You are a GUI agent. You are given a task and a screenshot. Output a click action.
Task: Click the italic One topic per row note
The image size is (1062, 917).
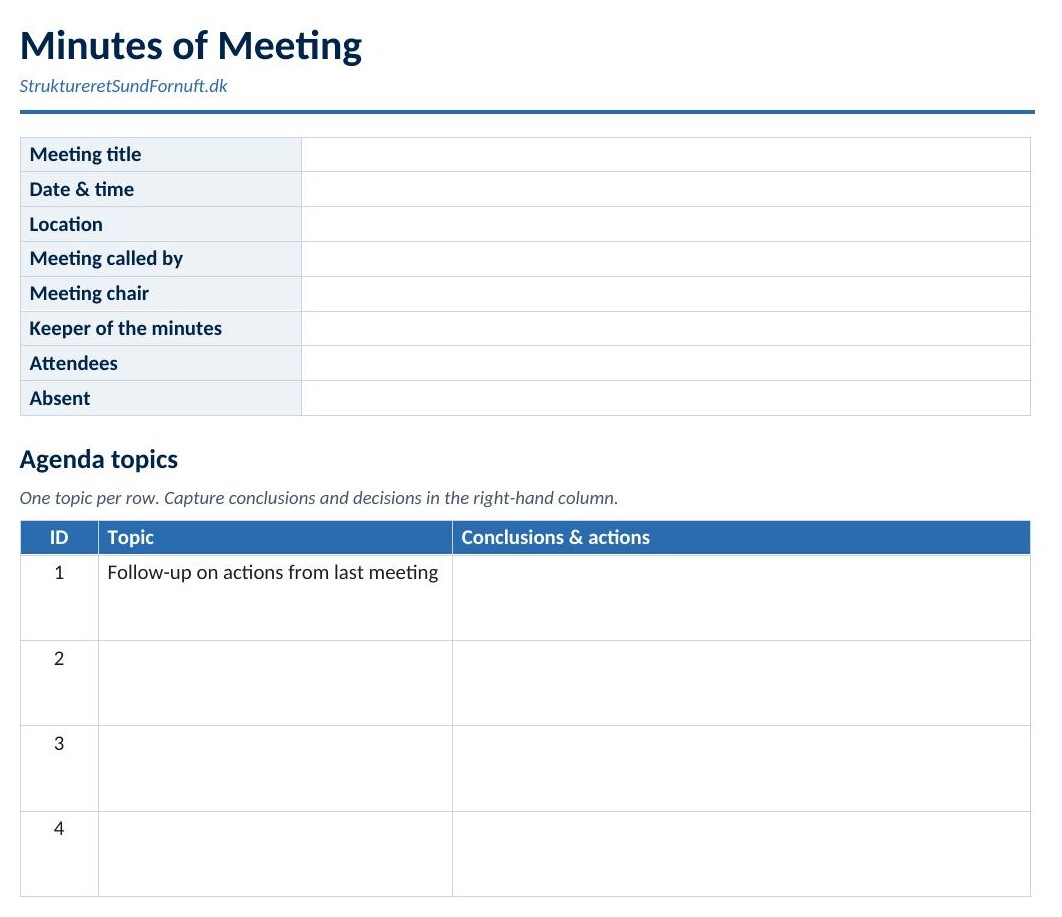[318, 498]
